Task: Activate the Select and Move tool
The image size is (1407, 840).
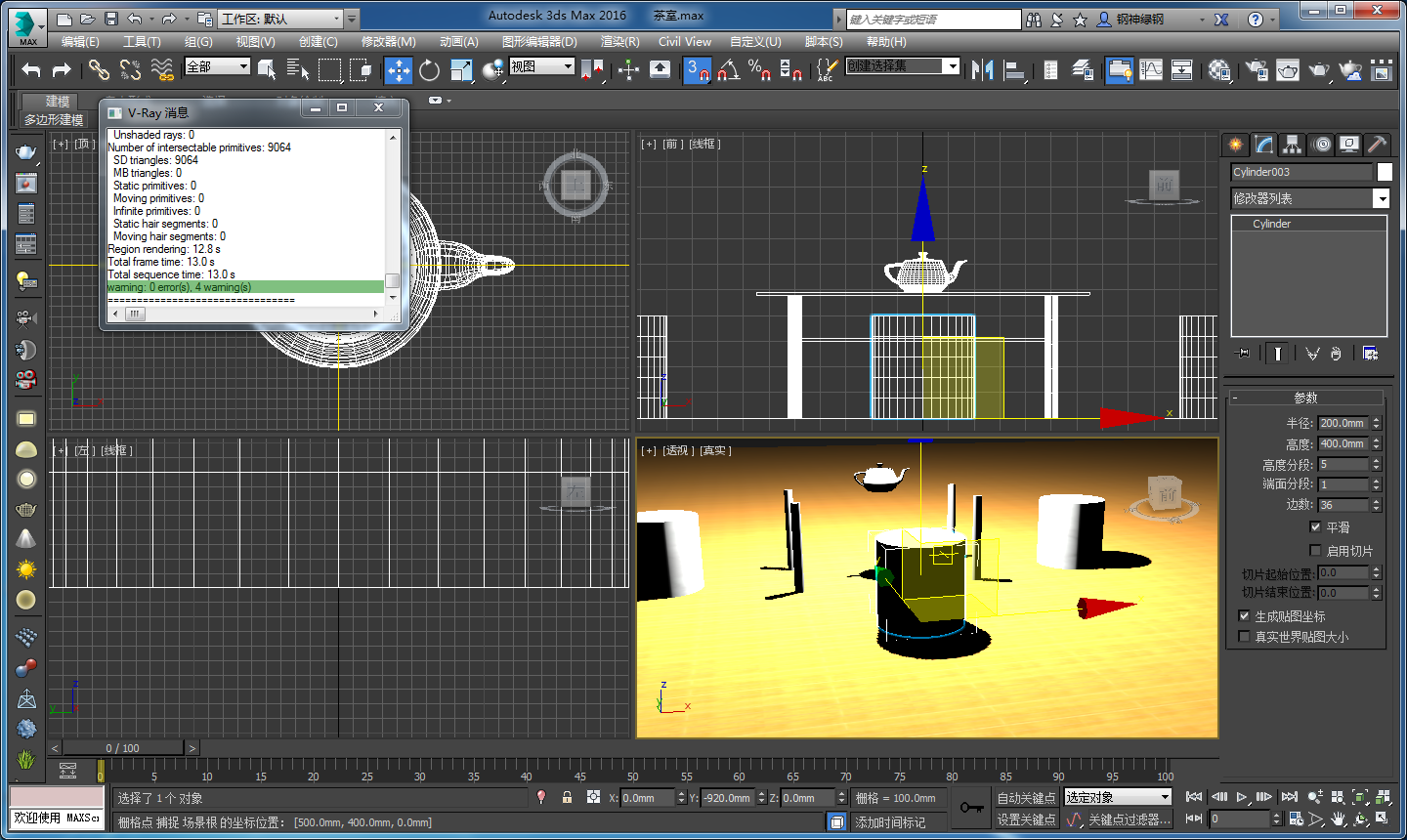Action: click(399, 70)
